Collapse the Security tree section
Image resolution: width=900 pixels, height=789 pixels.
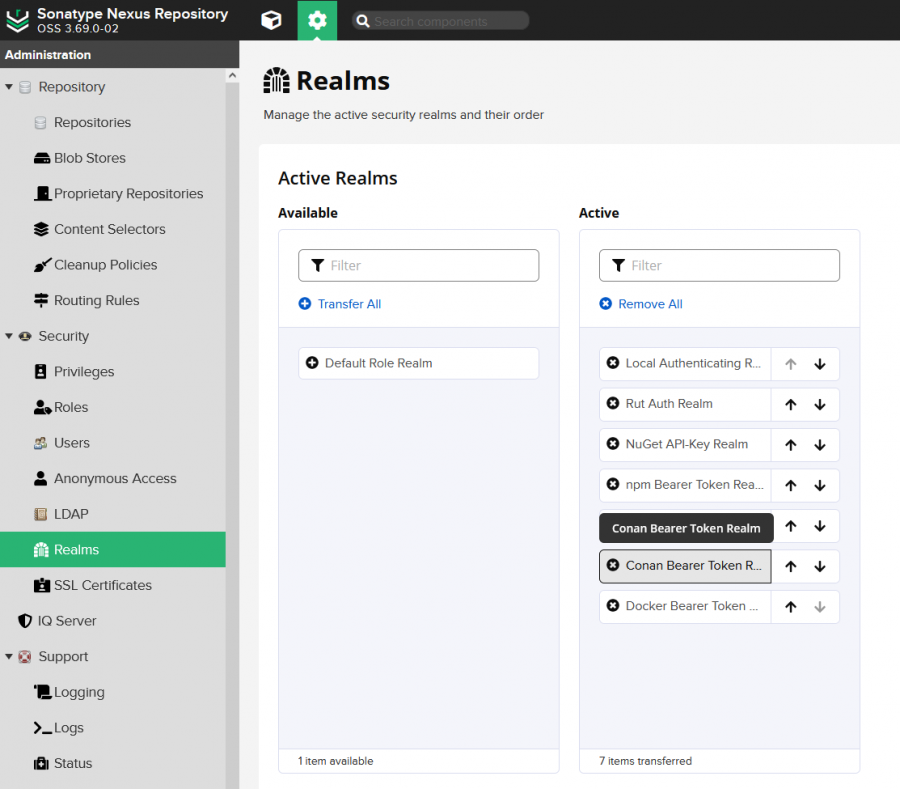pos(9,336)
